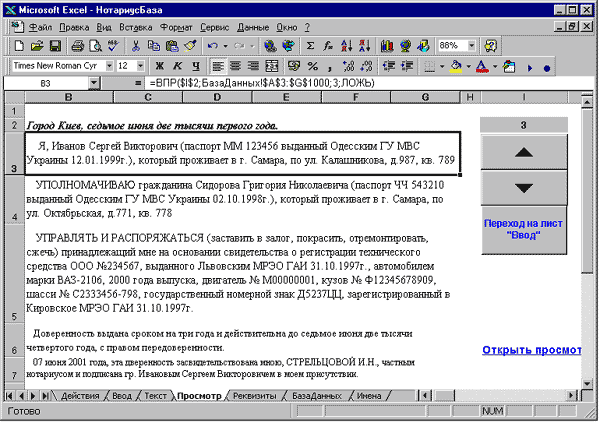Image resolution: width=600 pixels, height=423 pixels.
Task: Decrease decimal places icon
Action: 367,67
